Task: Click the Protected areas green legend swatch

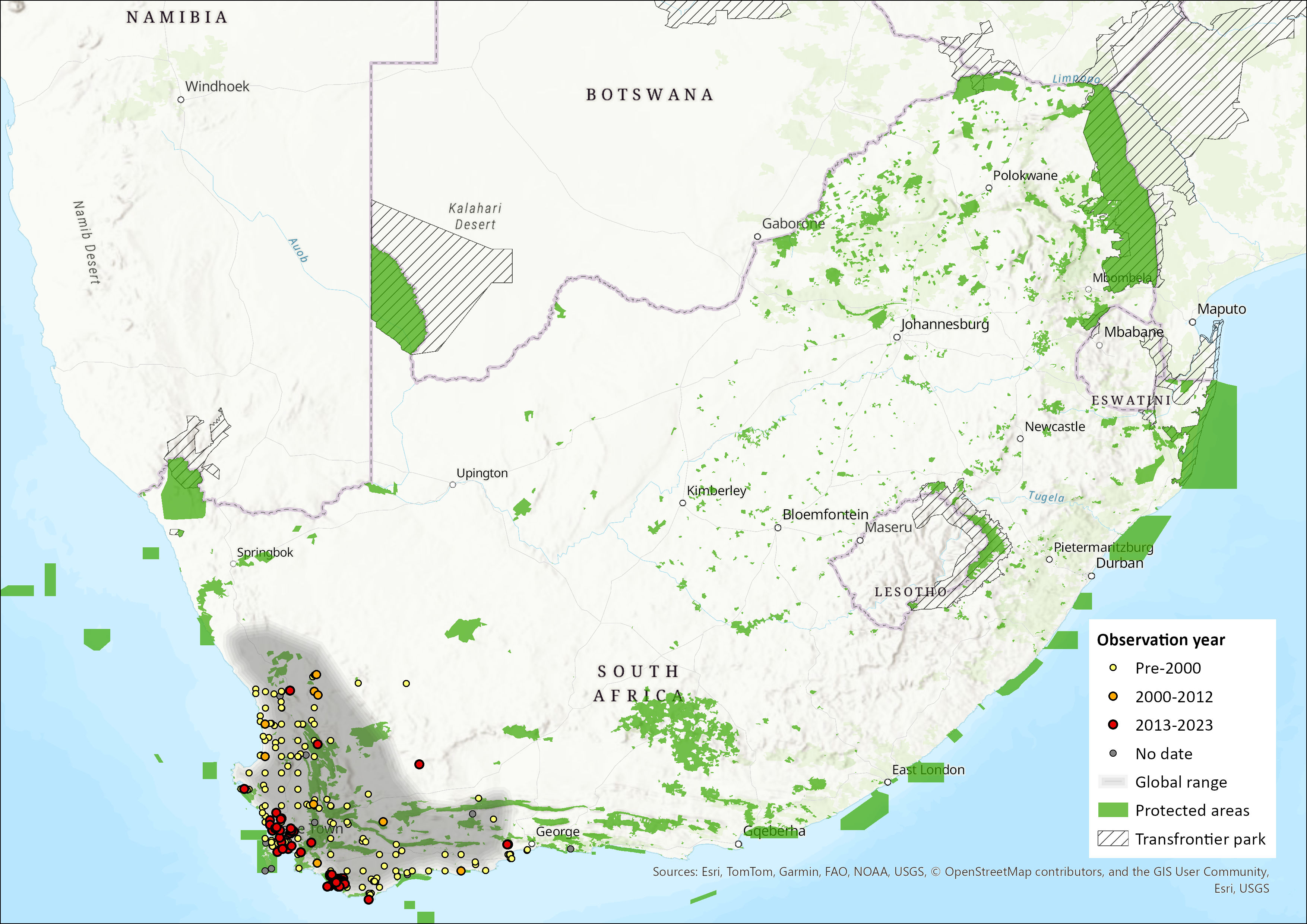Action: coord(1112,810)
